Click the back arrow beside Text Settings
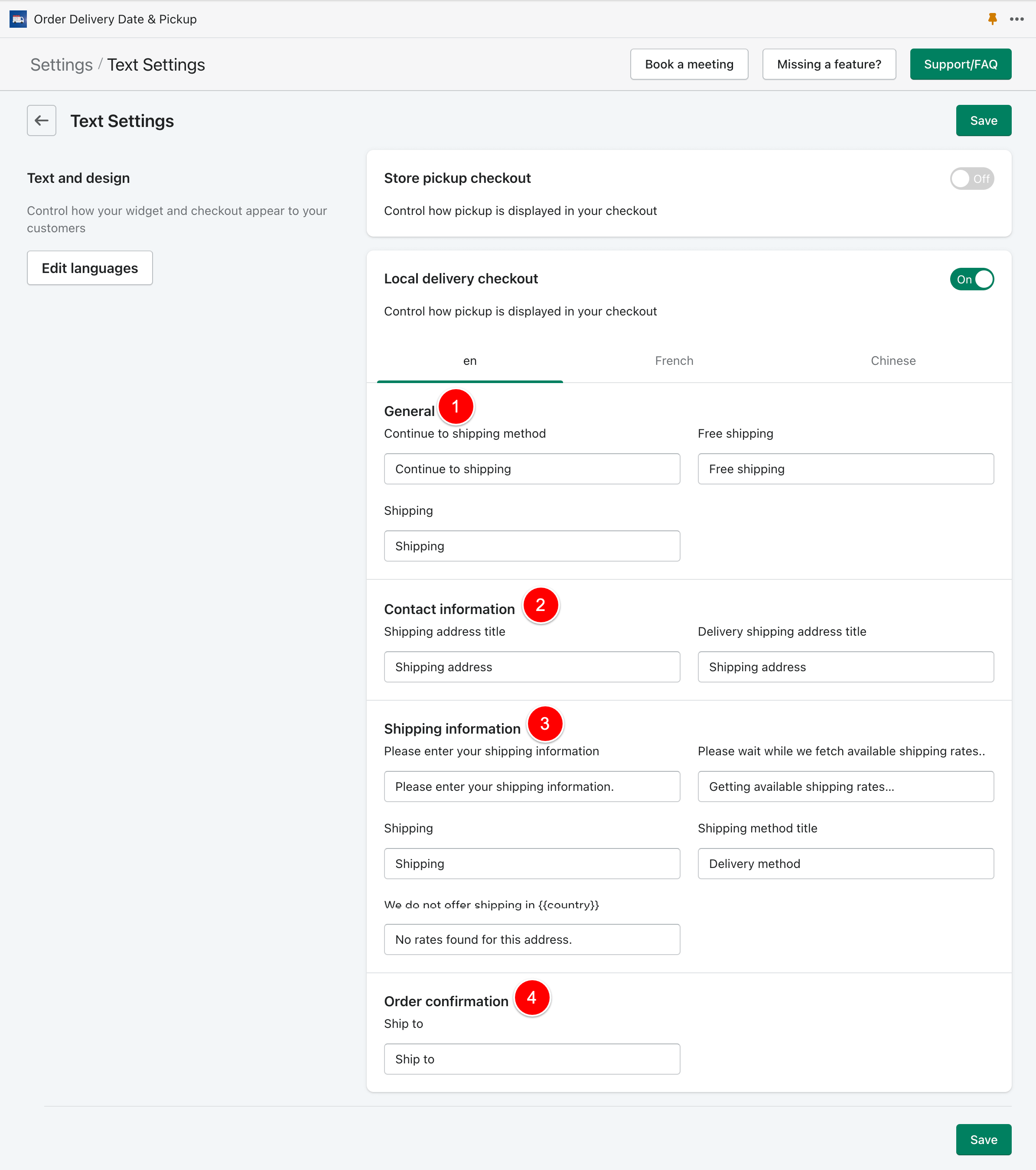Viewport: 1036px width, 1170px height. 41,120
